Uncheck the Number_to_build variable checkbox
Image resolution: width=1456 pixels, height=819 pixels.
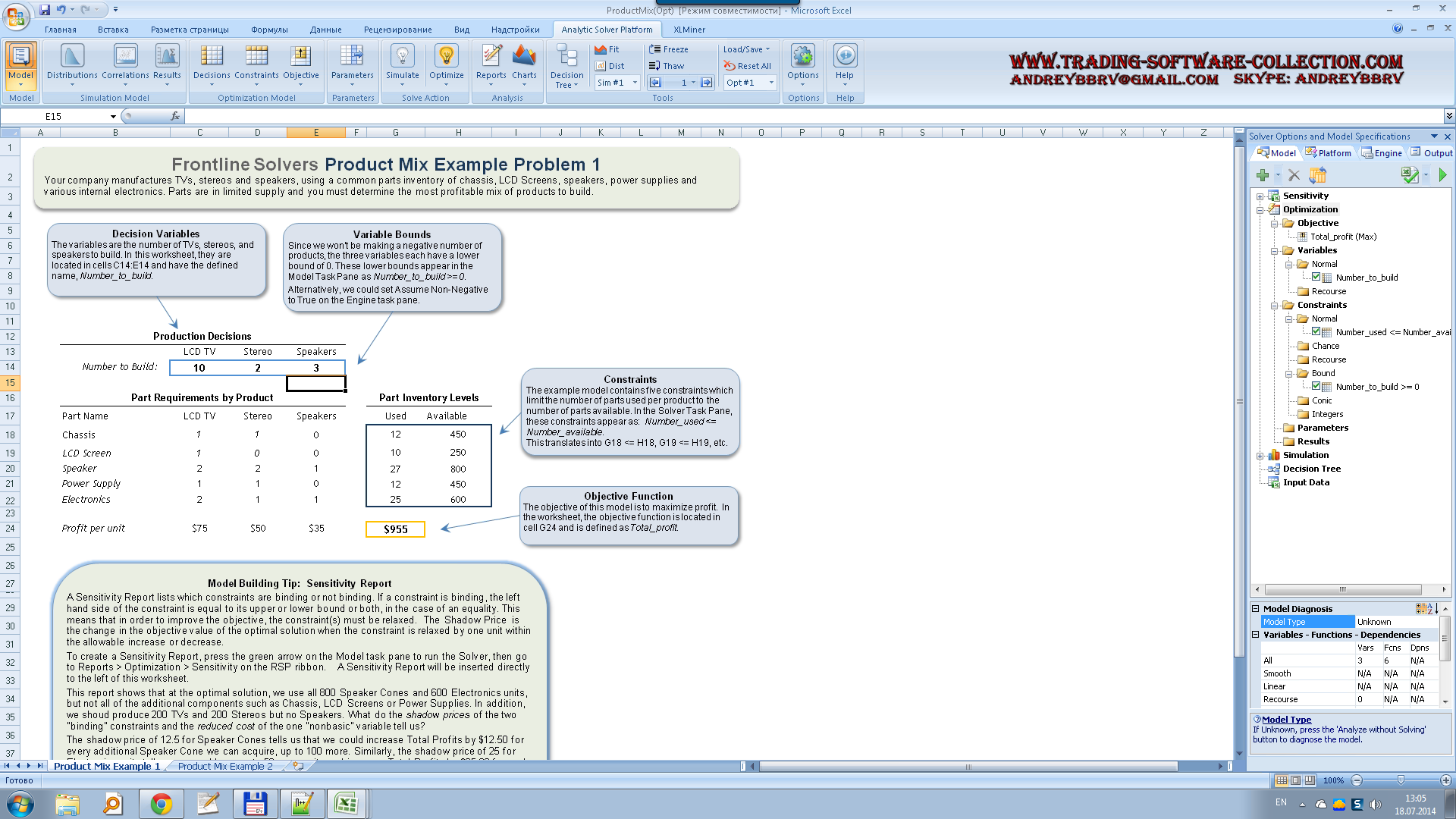pyautogui.click(x=1316, y=278)
